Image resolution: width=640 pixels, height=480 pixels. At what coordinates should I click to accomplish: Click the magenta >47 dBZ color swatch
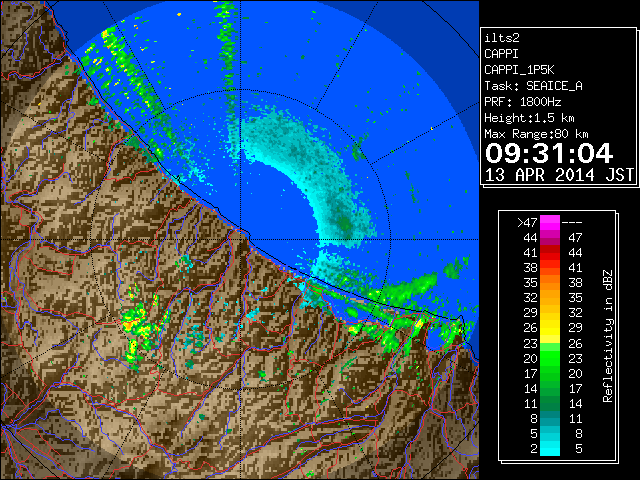click(550, 222)
